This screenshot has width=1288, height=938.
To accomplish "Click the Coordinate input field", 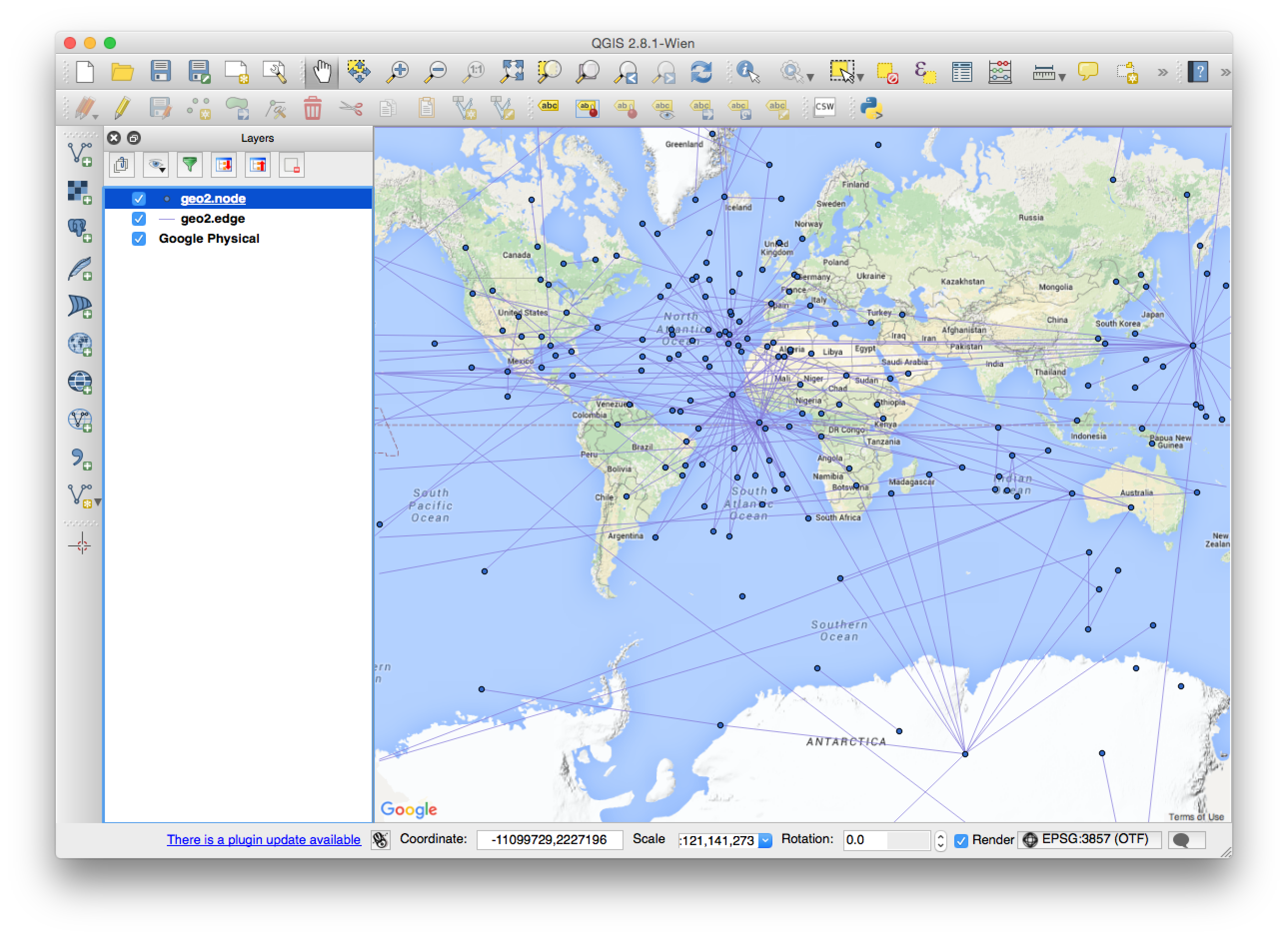I will pos(549,840).
